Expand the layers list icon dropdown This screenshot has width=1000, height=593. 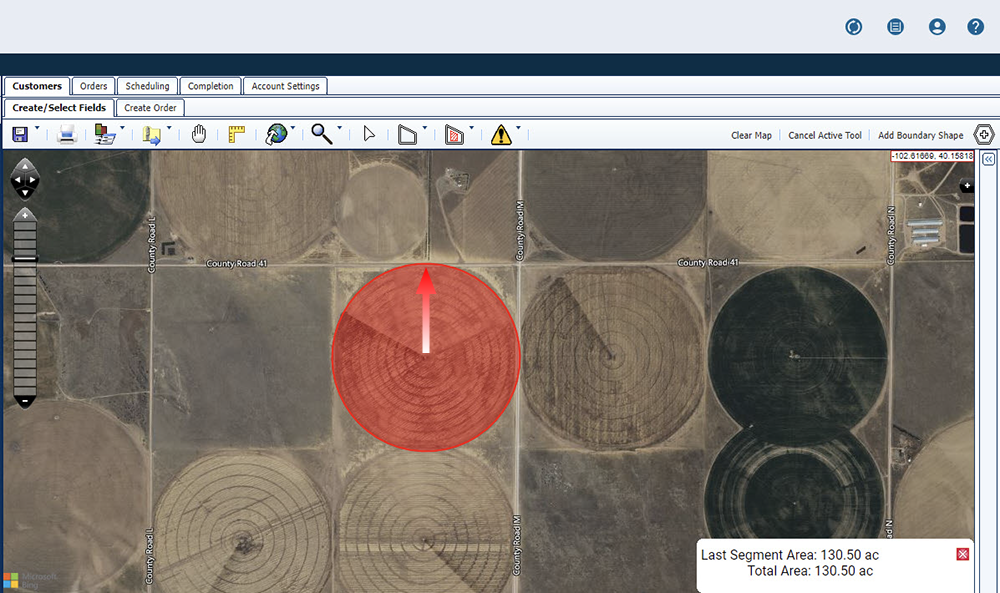122,128
